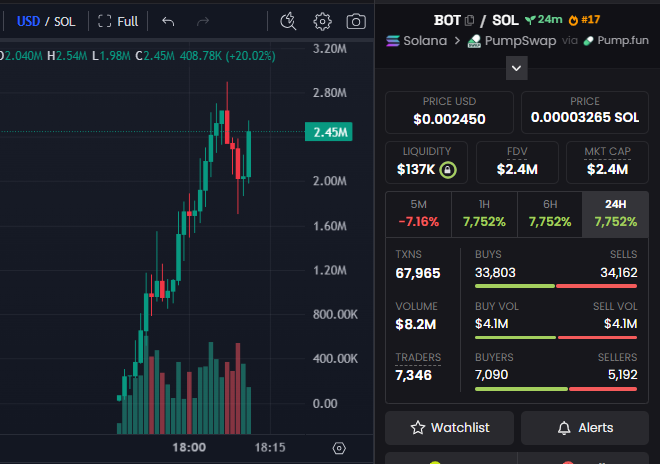Select the 6H timeframe tab
Screen dimensions: 660x464
click(550, 214)
